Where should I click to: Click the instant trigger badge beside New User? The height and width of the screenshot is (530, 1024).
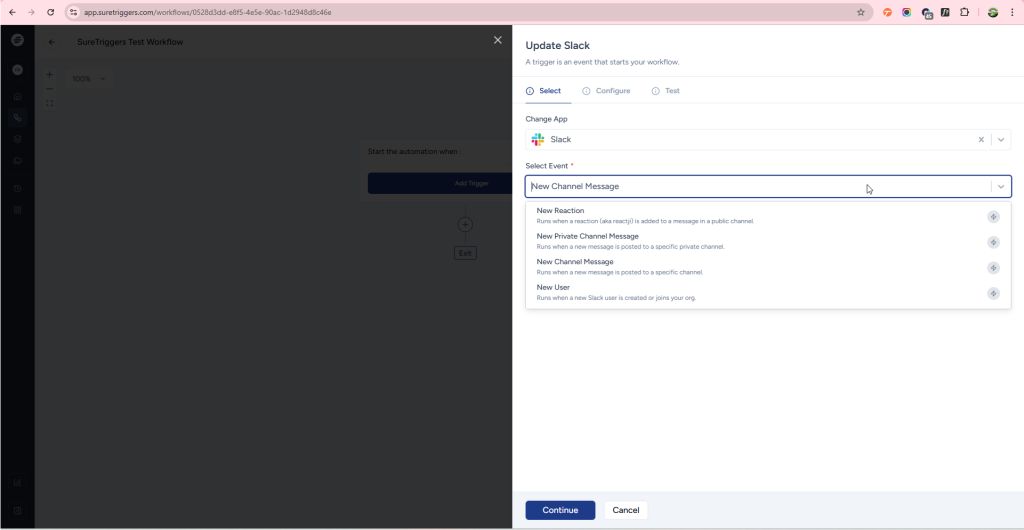993,293
